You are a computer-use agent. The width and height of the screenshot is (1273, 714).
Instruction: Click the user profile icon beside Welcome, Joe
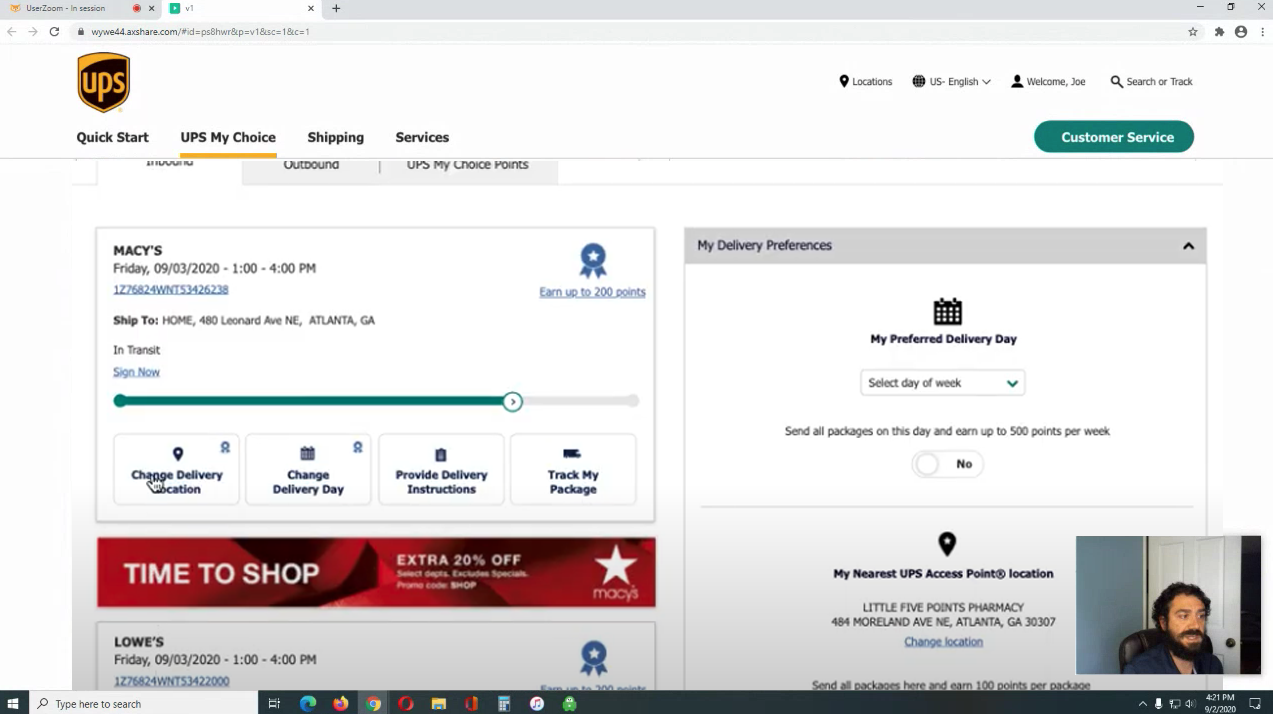click(1017, 81)
